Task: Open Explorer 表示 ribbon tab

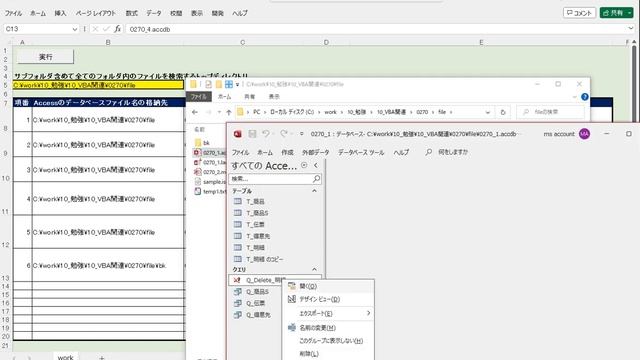Action: pos(274,97)
